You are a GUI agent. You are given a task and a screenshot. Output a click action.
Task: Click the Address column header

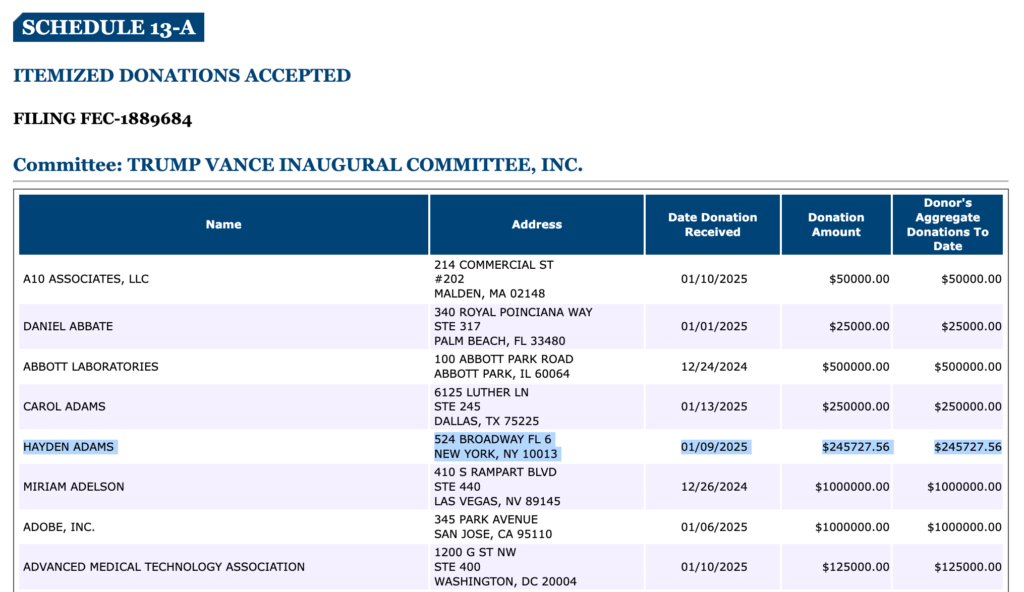tap(537, 224)
